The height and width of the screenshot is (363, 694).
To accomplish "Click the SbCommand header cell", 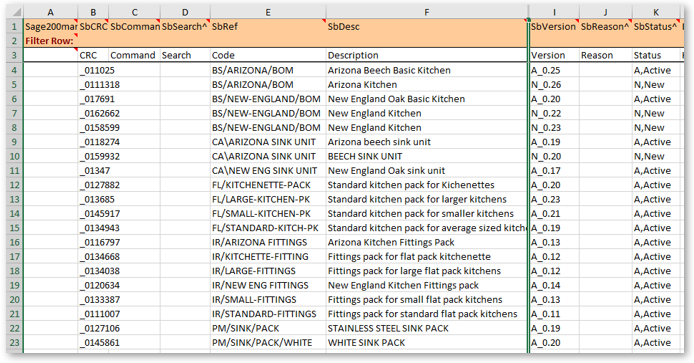I will click(135, 27).
